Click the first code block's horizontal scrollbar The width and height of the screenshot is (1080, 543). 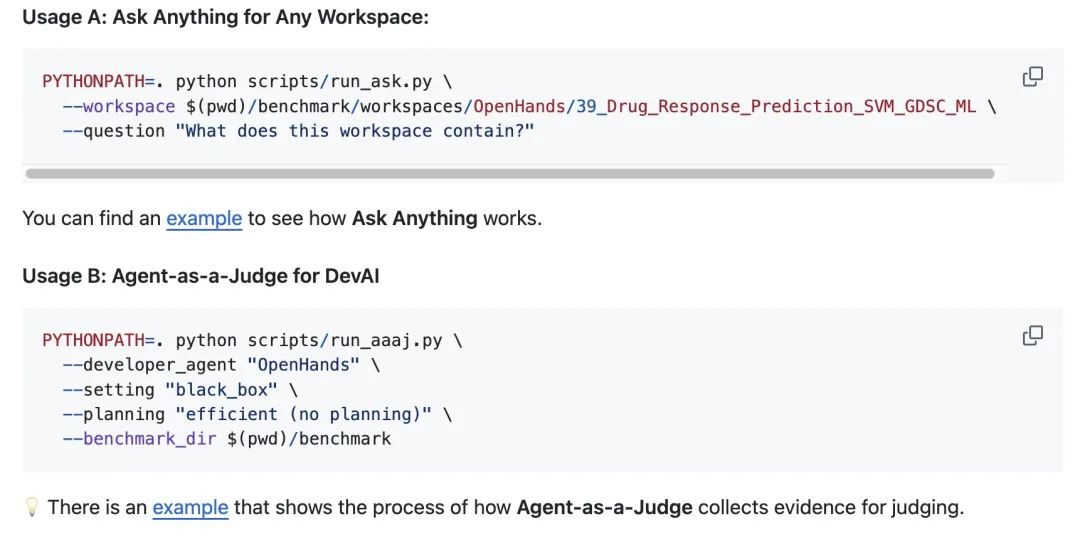pos(510,173)
